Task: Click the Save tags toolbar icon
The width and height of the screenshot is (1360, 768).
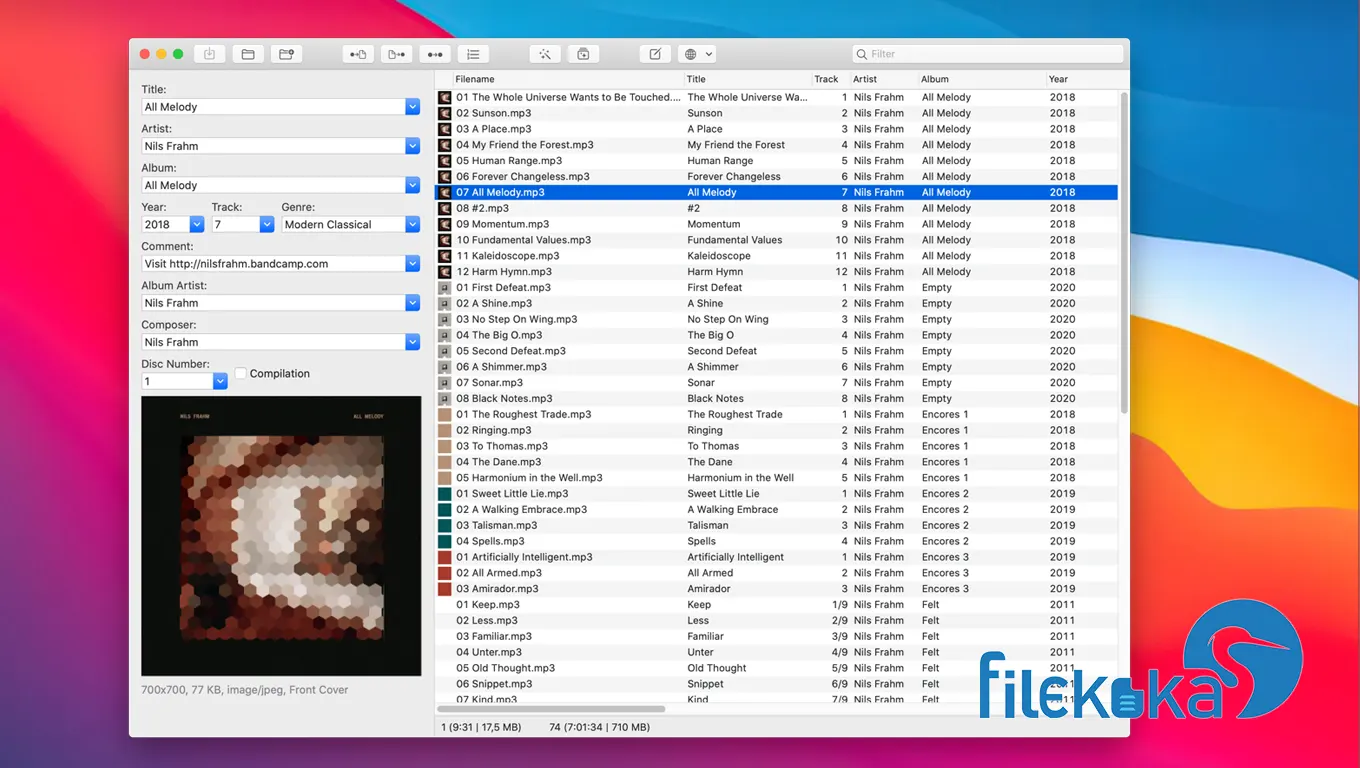Action: (210, 54)
